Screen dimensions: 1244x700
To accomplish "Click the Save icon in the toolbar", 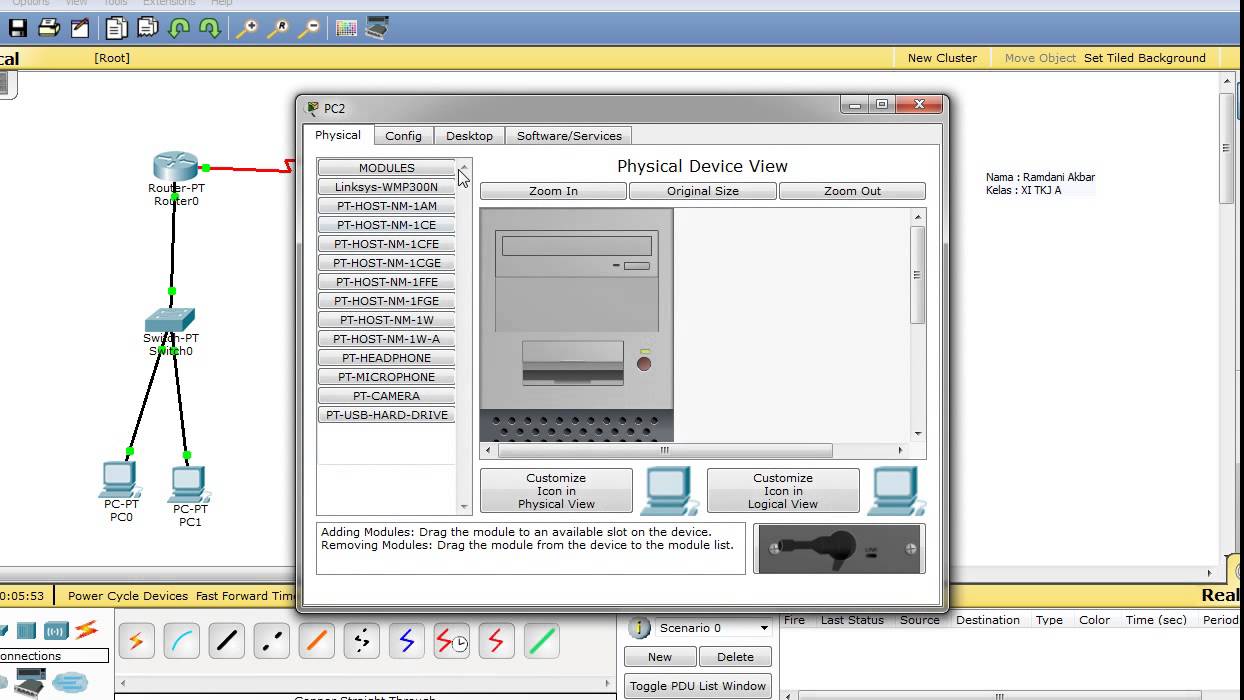I will point(17,29).
